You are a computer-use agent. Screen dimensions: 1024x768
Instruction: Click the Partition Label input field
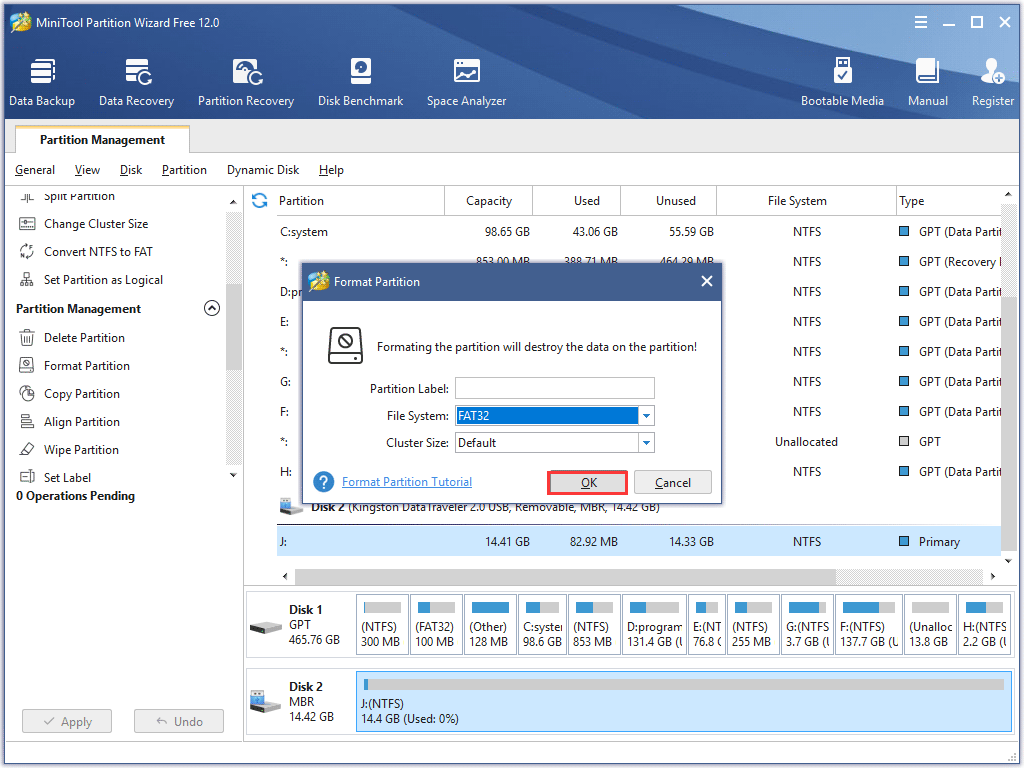[x=554, y=389]
